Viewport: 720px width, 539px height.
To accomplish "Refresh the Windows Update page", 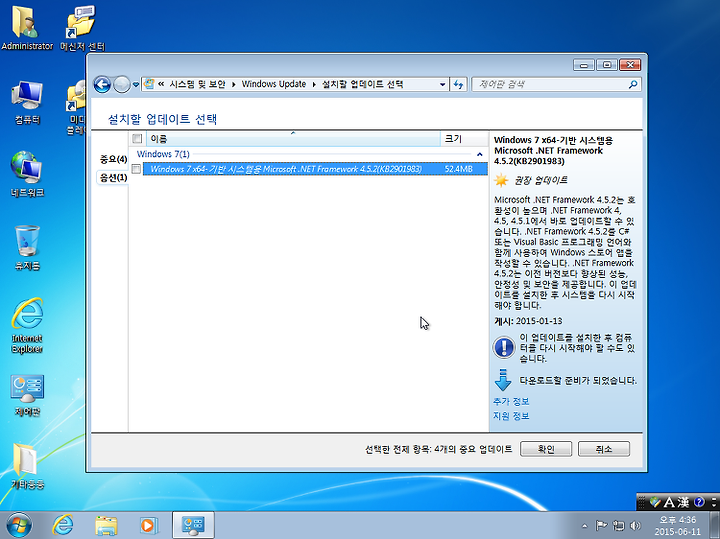I will 458,84.
